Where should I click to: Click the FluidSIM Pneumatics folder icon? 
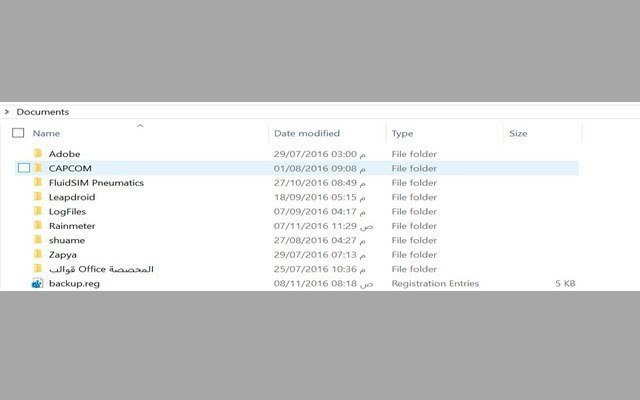pyautogui.click(x=38, y=182)
